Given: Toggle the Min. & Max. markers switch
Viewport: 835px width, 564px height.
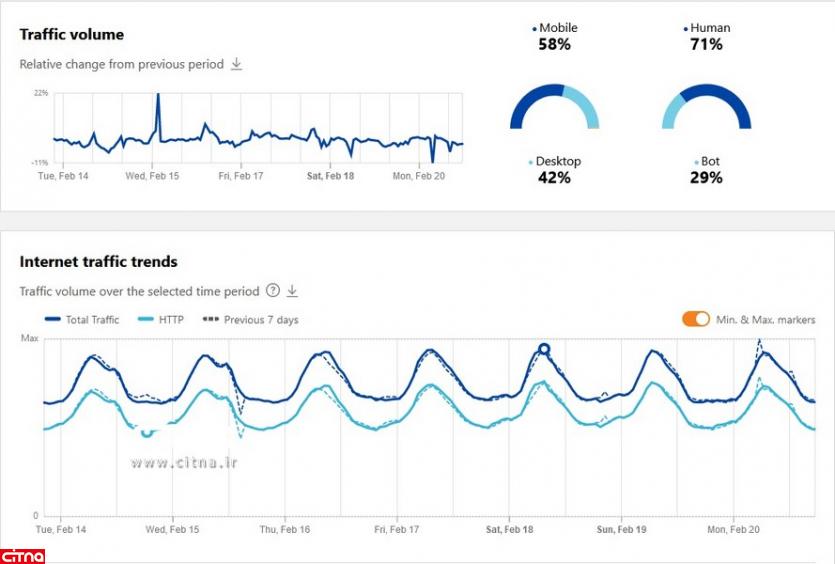Looking at the screenshot, I should pos(696,319).
